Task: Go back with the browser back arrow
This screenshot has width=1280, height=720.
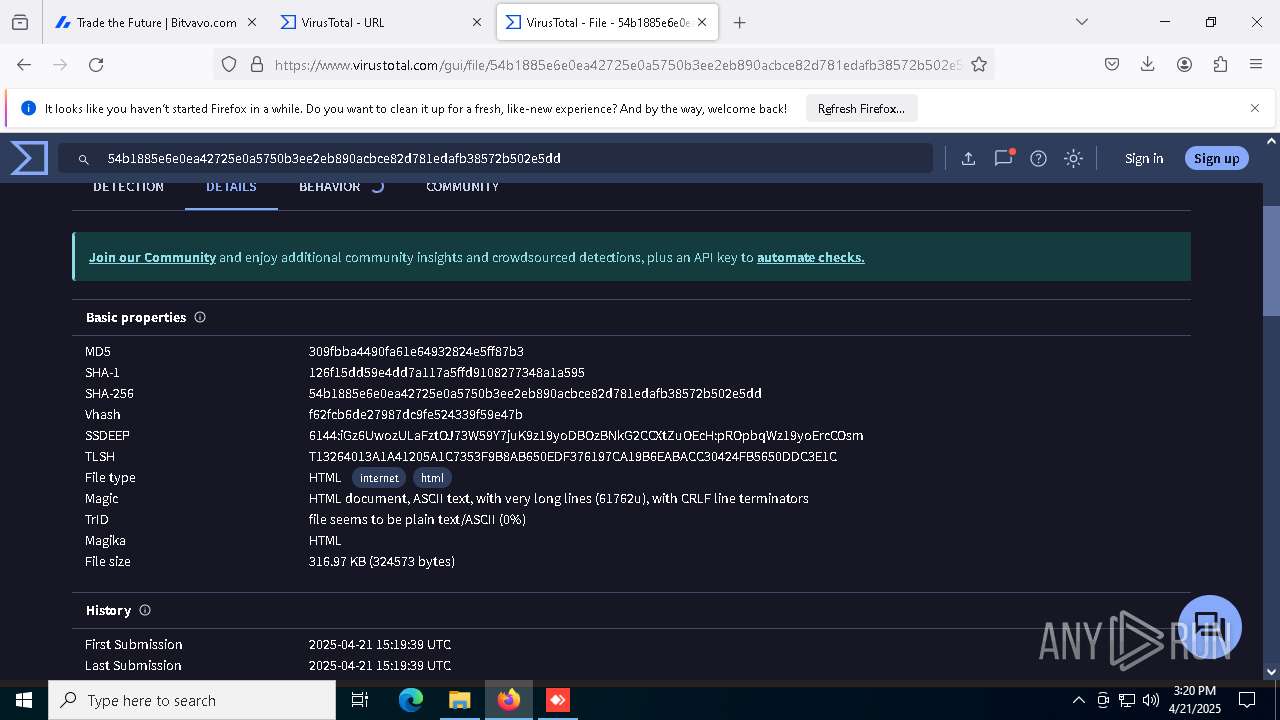Action: pyautogui.click(x=24, y=64)
